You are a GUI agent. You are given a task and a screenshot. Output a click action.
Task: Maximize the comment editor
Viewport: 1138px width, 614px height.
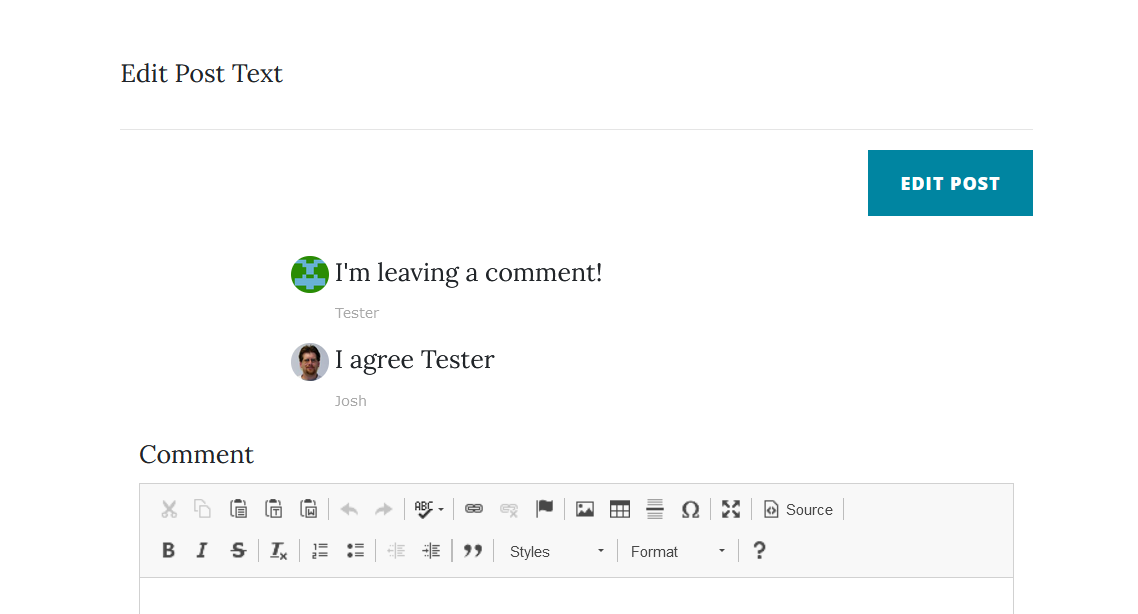[731, 509]
